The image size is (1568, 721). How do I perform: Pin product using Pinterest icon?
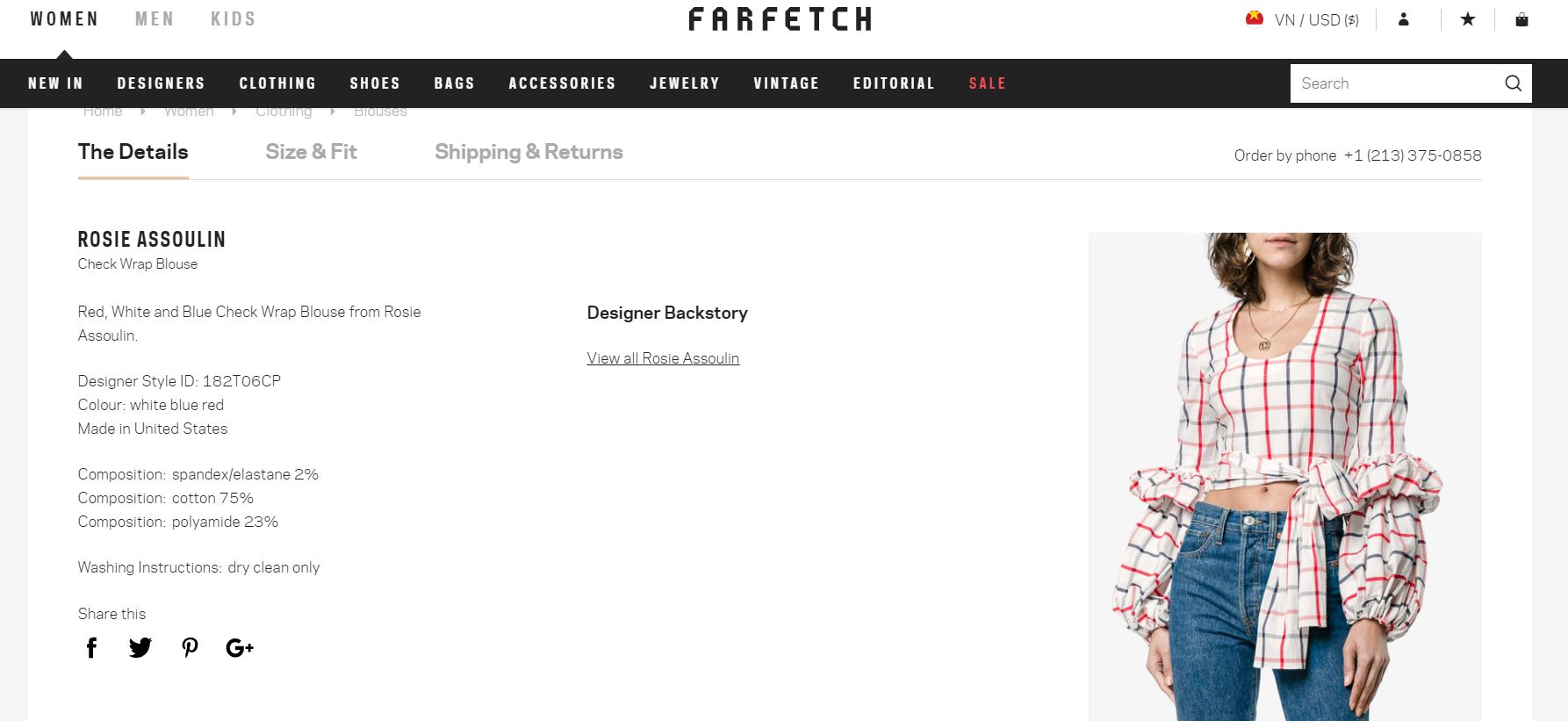click(190, 648)
